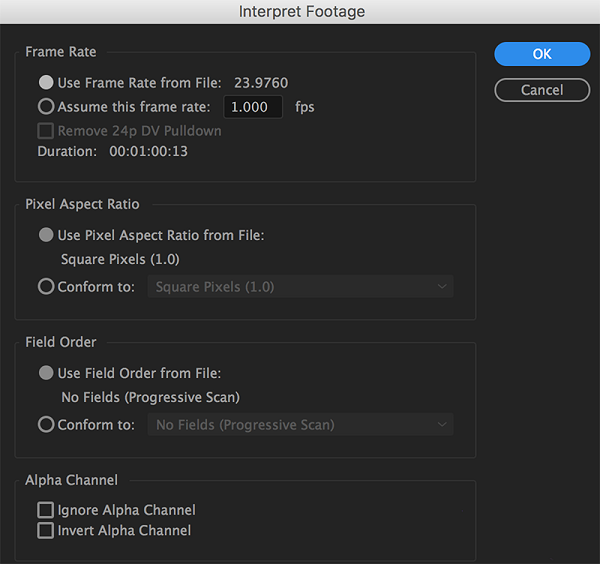Click the Alpha Channel section heading
The image size is (600, 564).
[71, 480]
